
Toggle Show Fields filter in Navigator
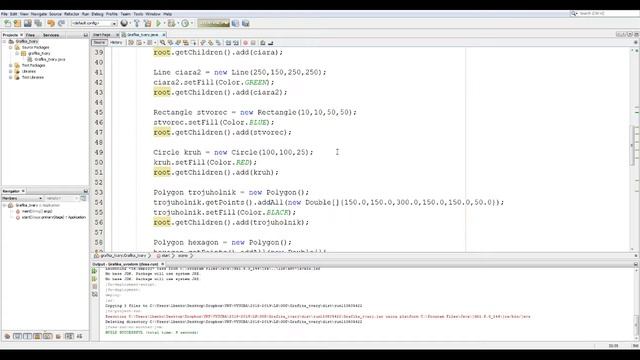pos(17,336)
